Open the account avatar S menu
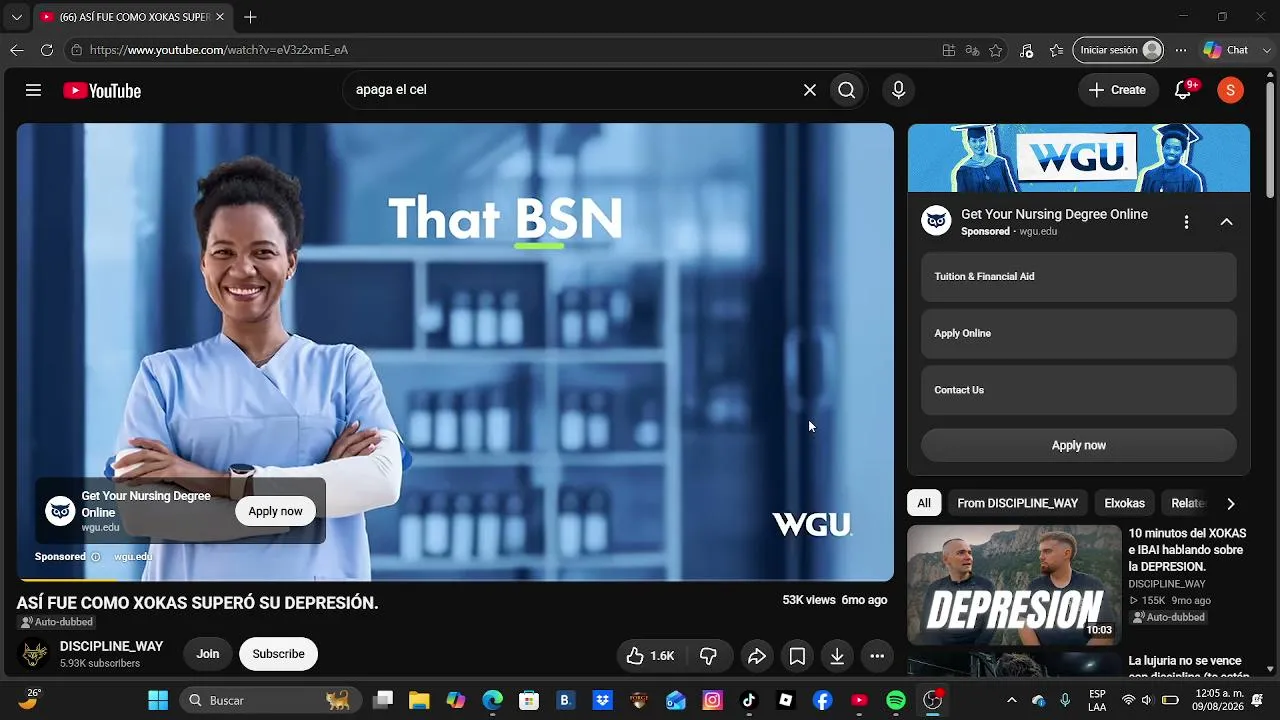The width and height of the screenshot is (1280, 720). (1230, 90)
